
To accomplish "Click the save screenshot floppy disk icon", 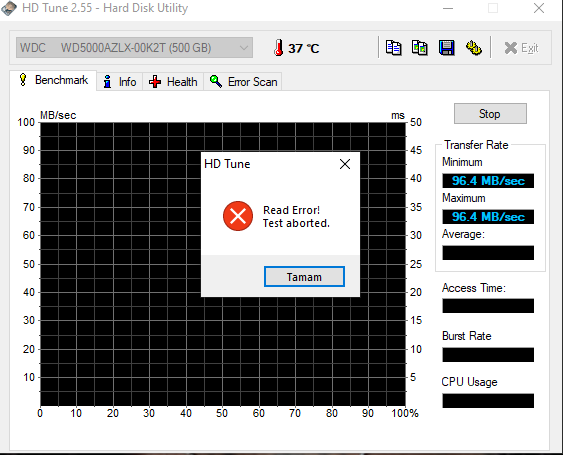I will pyautogui.click(x=447, y=48).
